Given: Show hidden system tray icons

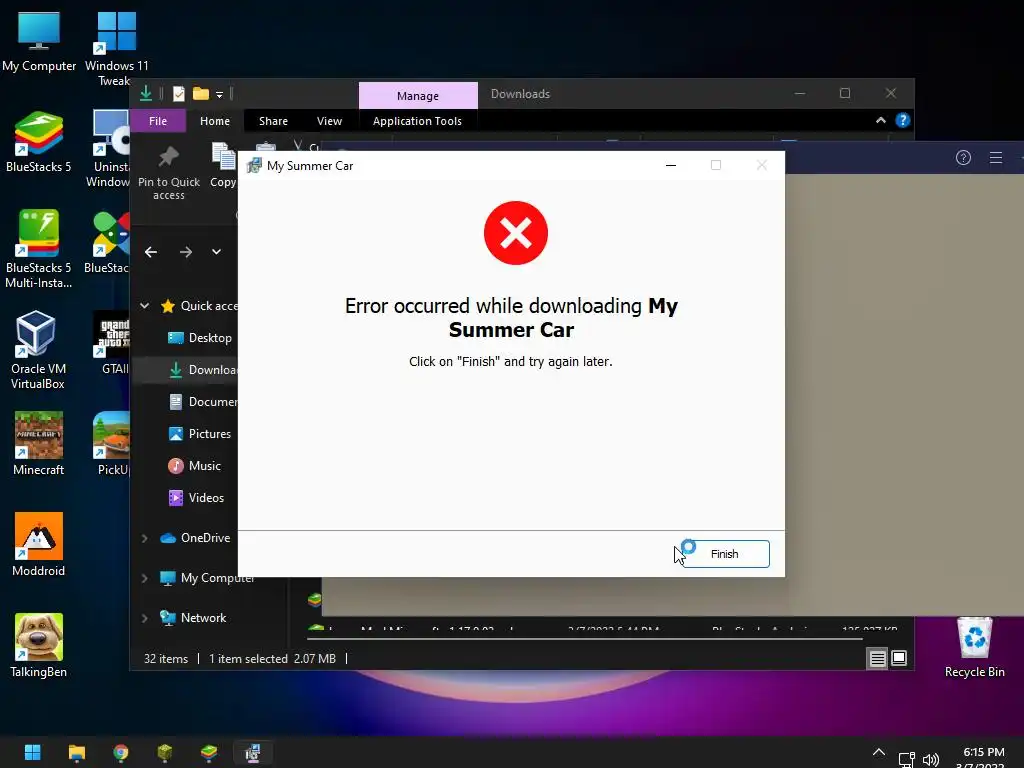Looking at the screenshot, I should (879, 752).
